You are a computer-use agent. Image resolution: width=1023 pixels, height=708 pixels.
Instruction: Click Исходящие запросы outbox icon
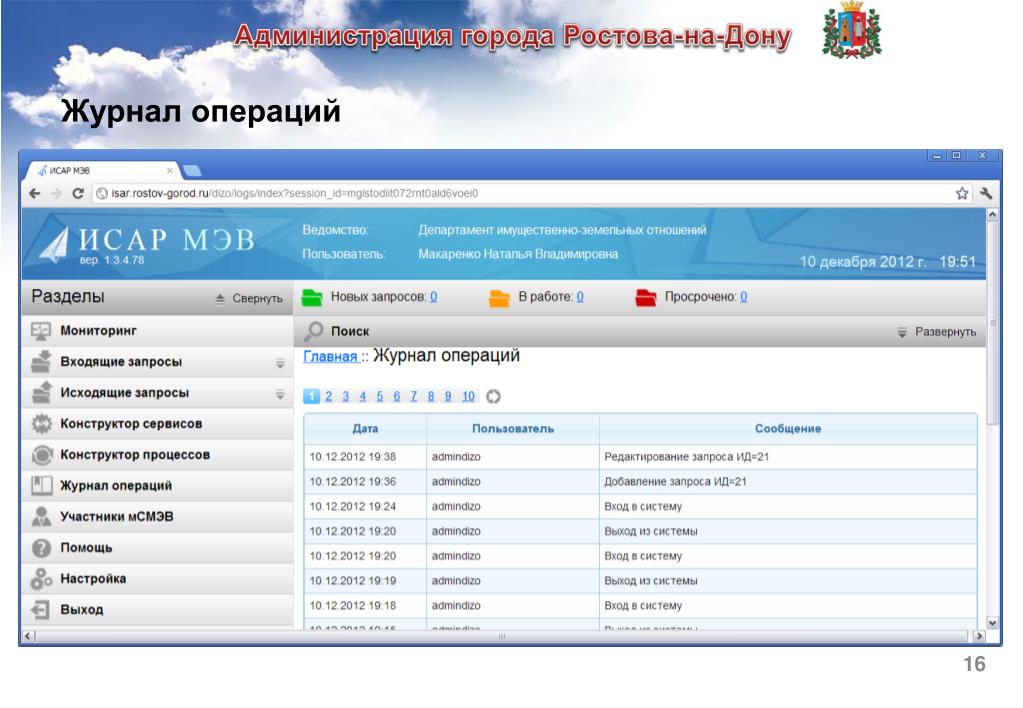tap(42, 392)
